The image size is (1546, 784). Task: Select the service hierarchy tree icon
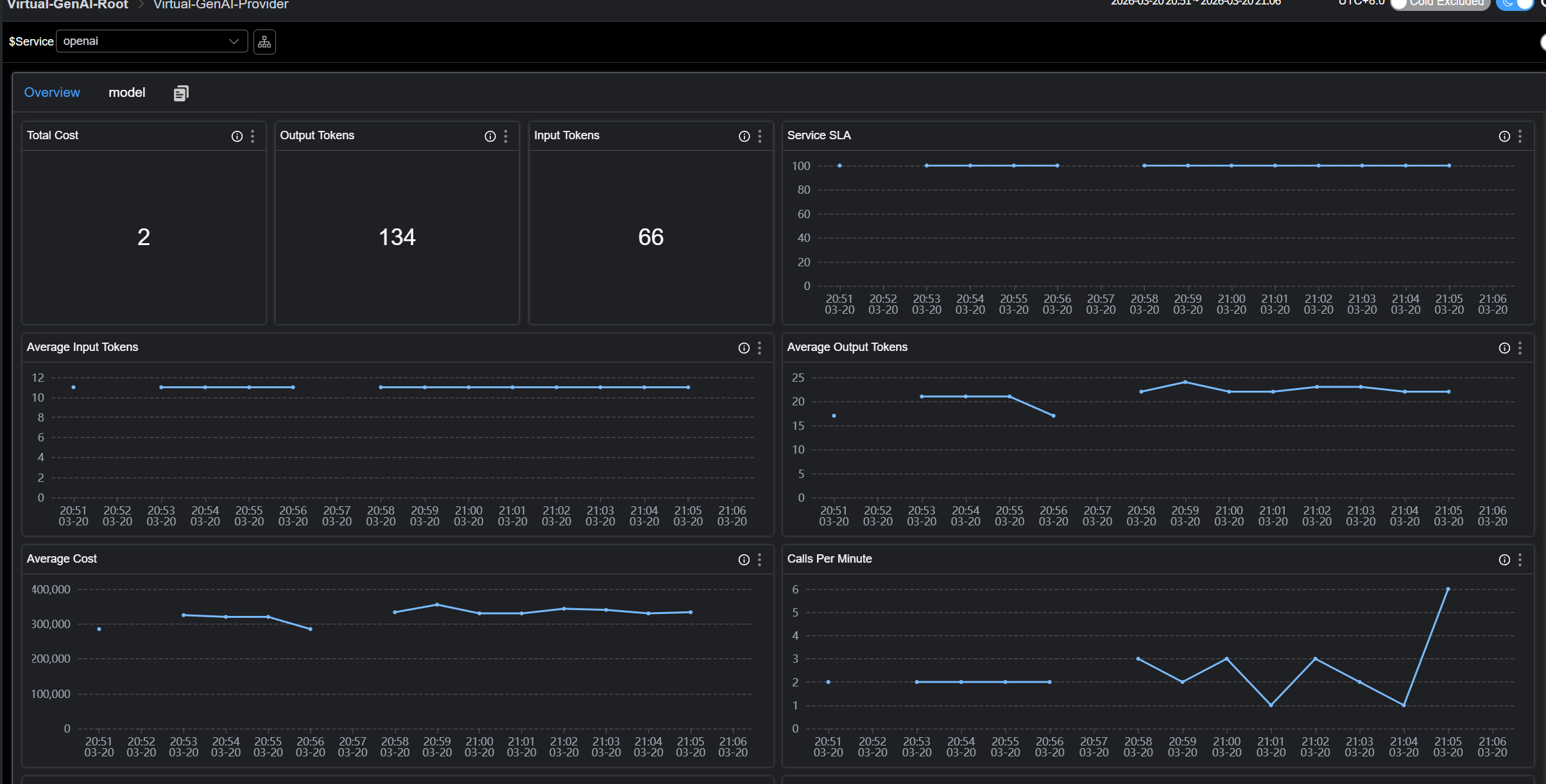pyautogui.click(x=264, y=41)
